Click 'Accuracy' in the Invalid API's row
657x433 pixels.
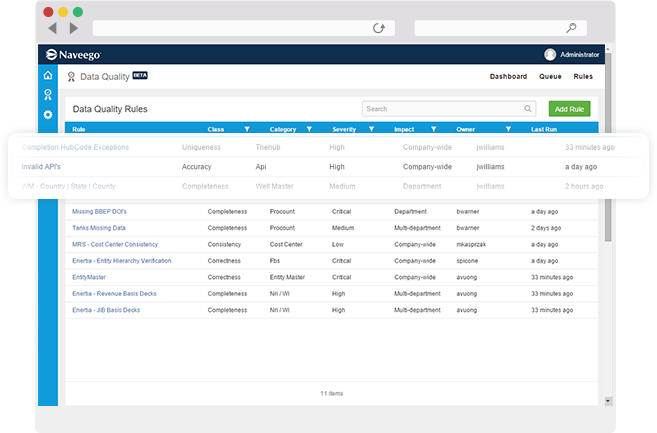click(x=197, y=167)
